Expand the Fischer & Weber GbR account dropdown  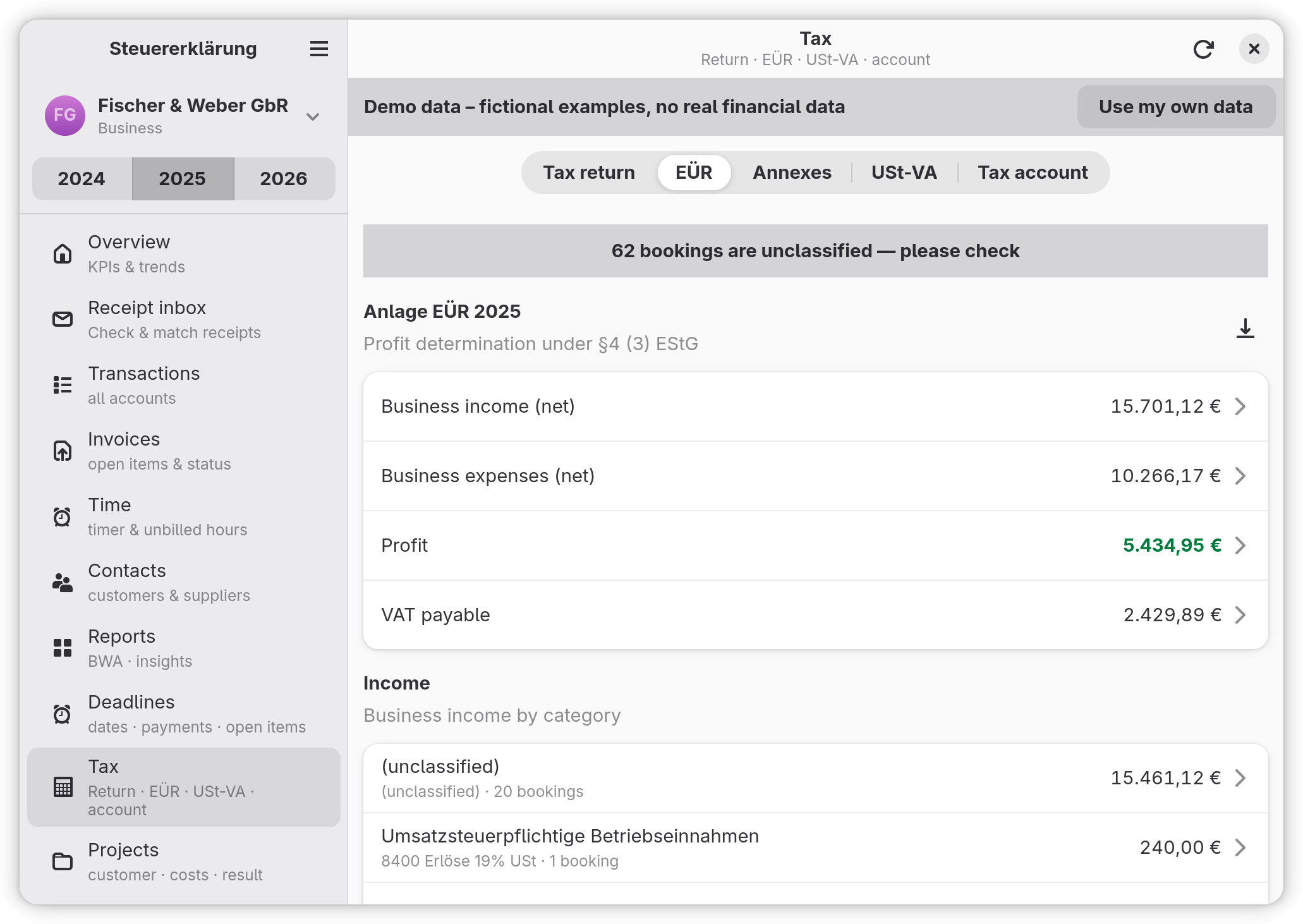pyautogui.click(x=313, y=116)
